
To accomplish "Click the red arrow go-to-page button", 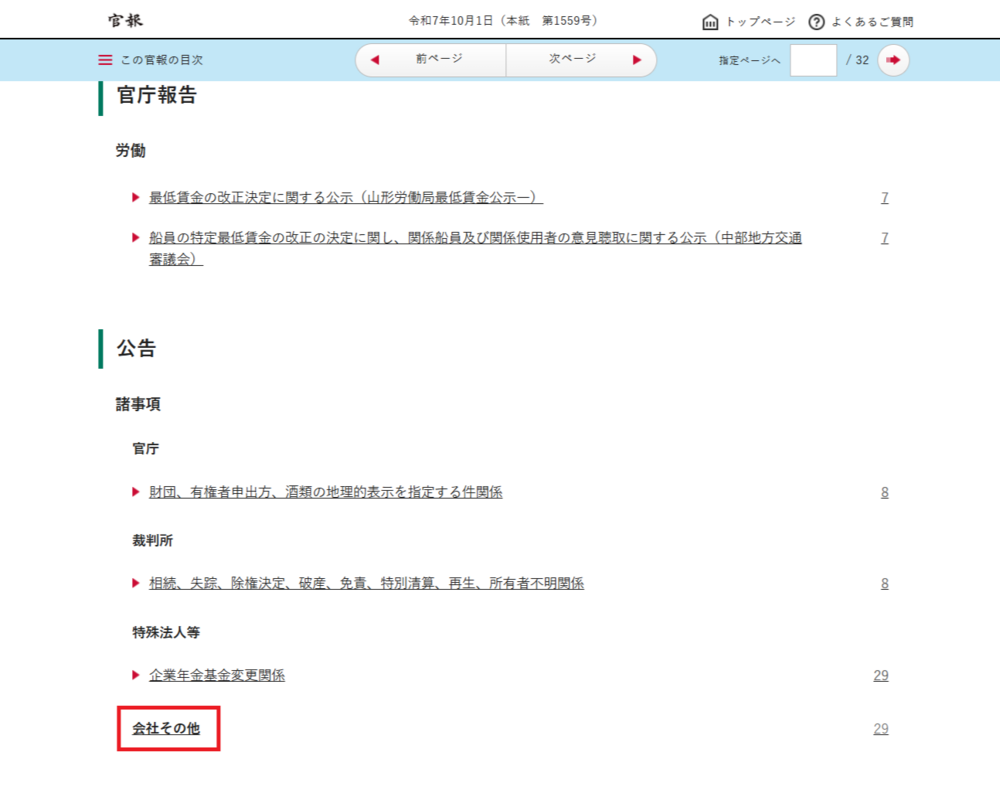I will (x=893, y=60).
